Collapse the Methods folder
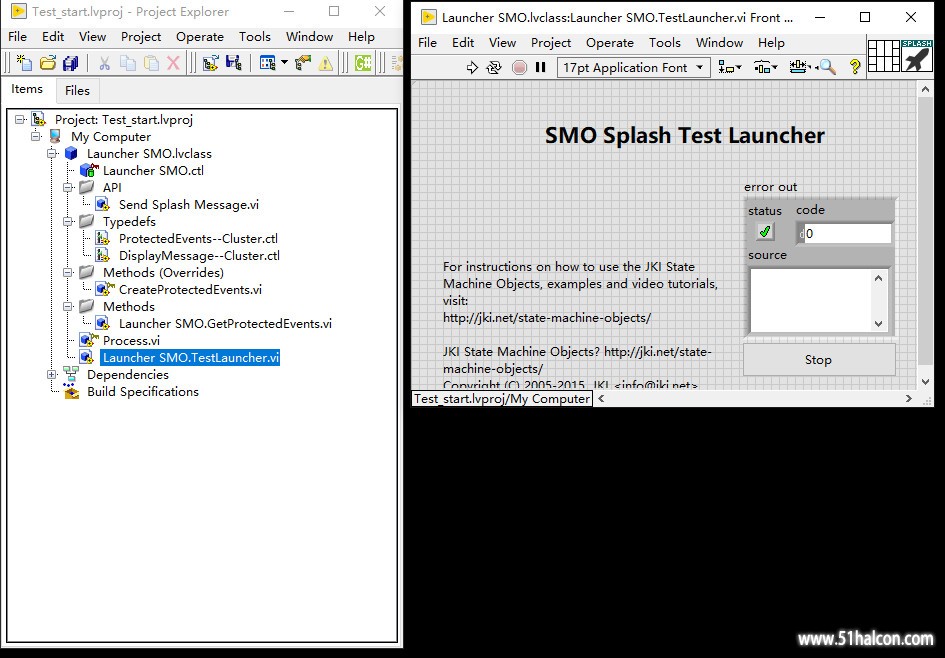The width and height of the screenshot is (945, 658). coord(68,306)
